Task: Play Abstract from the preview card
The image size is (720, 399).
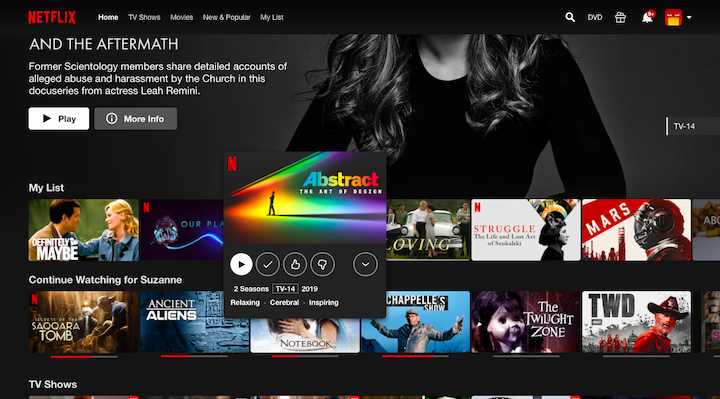Action: click(x=241, y=264)
